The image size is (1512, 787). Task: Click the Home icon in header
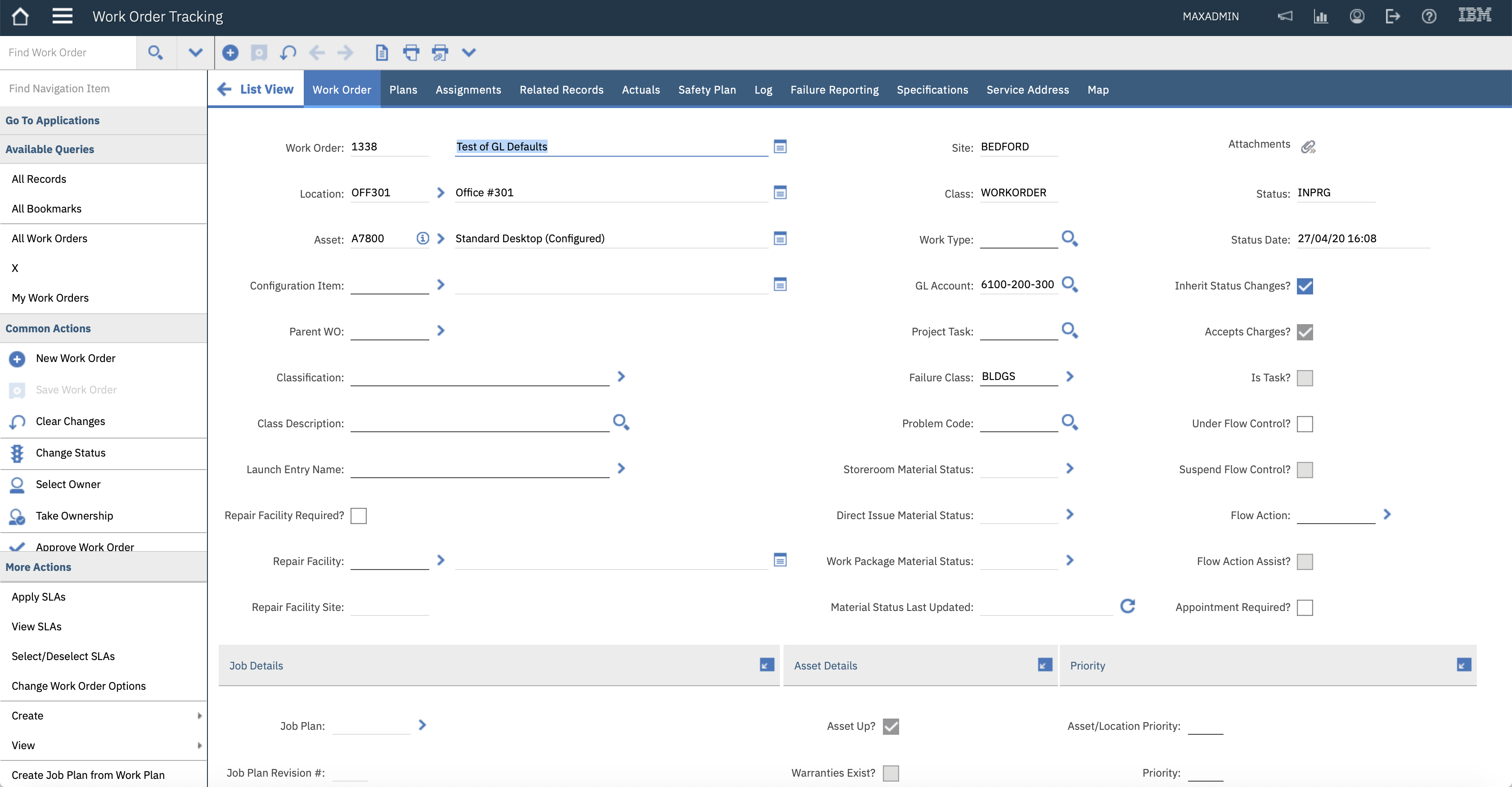tap(20, 17)
